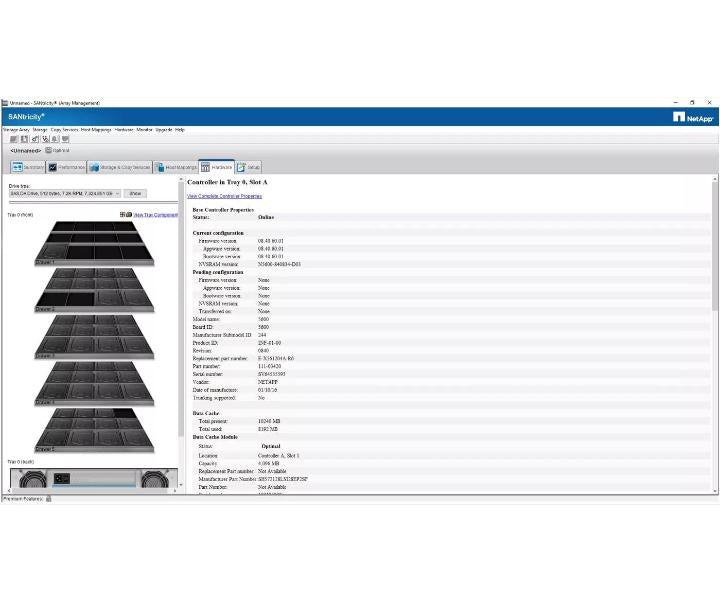Click the first toolbar icon under the menu bar

(x=14, y=139)
